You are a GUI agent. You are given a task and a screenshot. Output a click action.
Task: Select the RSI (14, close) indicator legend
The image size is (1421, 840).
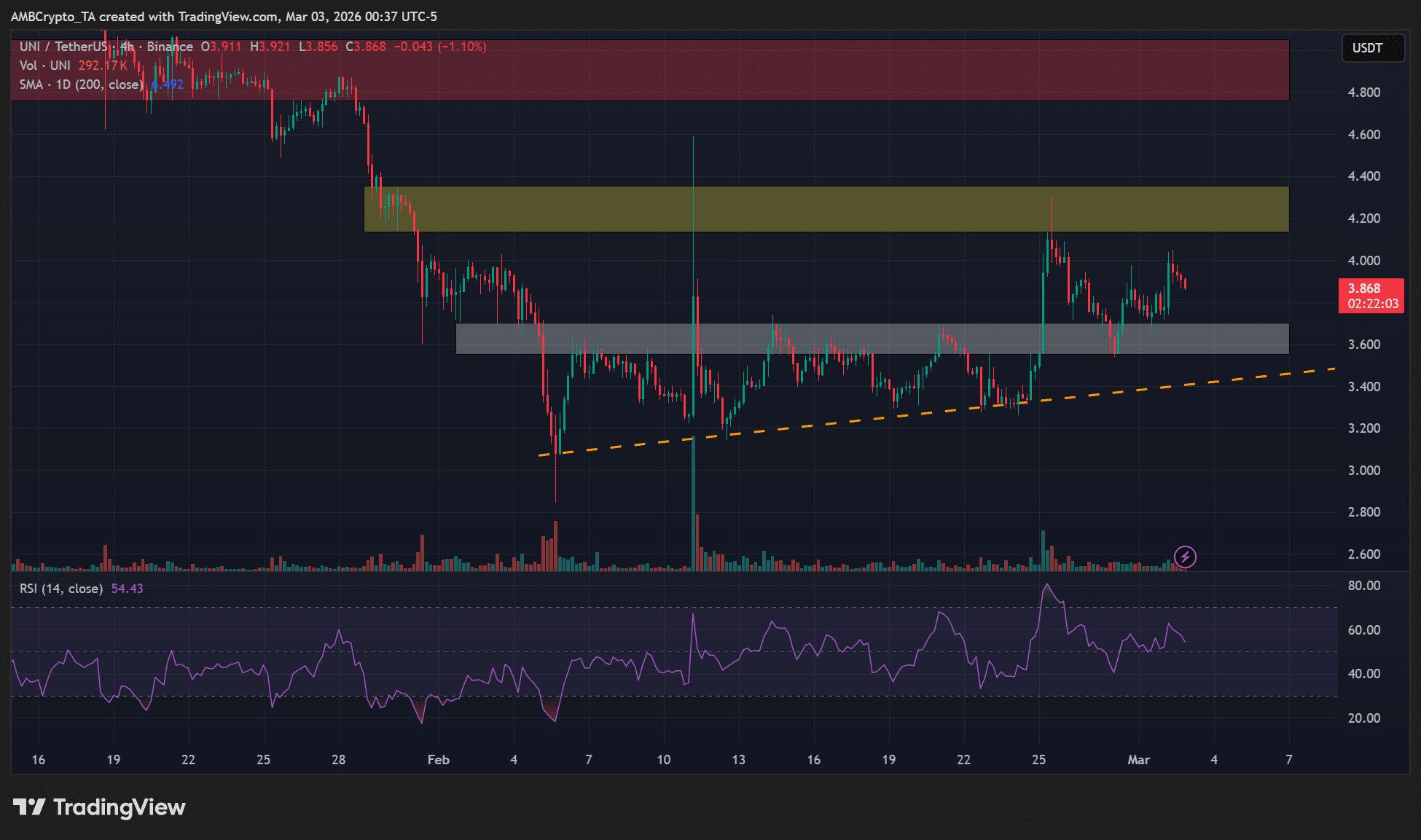pos(61,589)
